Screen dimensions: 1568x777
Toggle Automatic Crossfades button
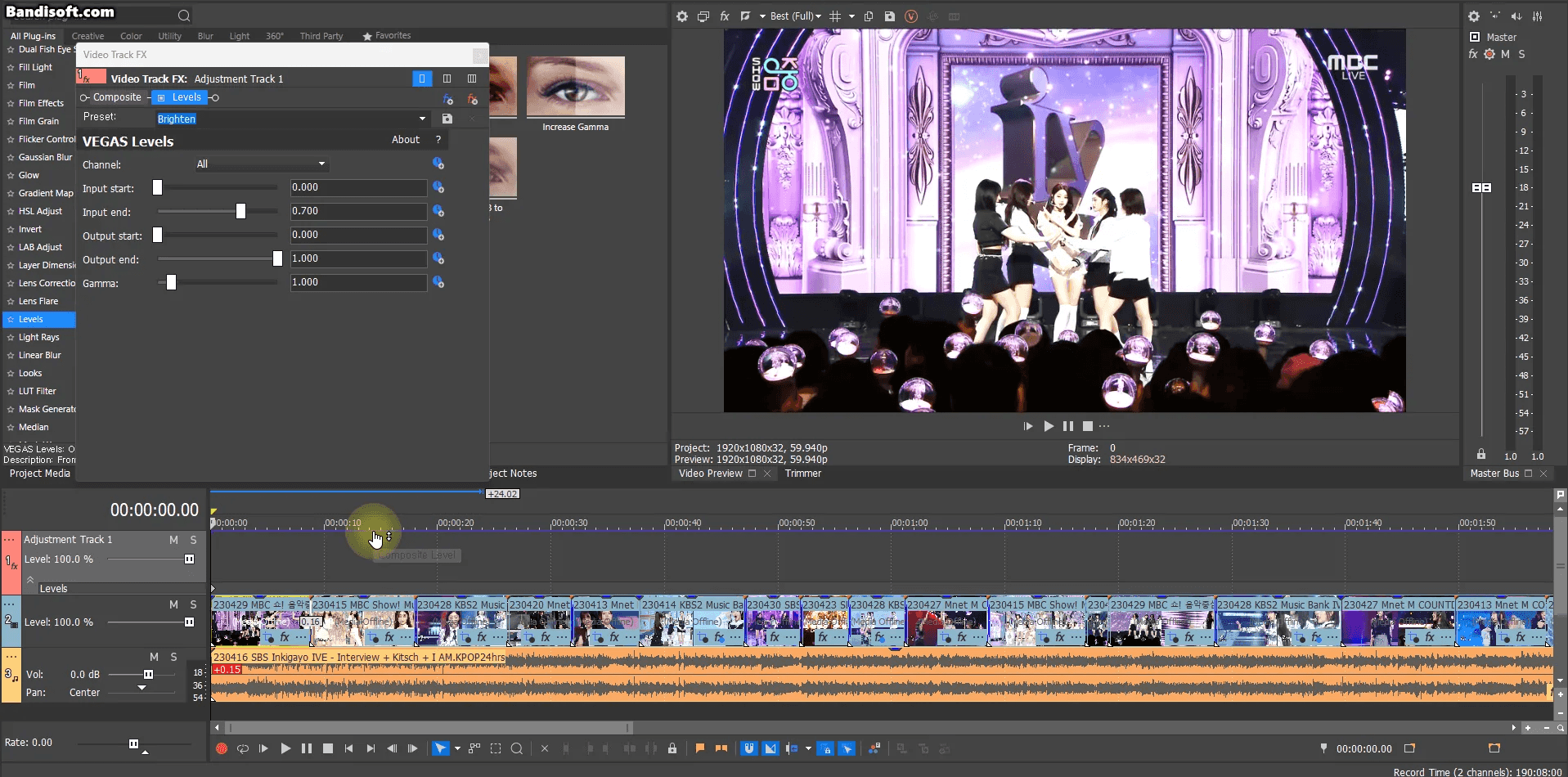(x=771, y=748)
